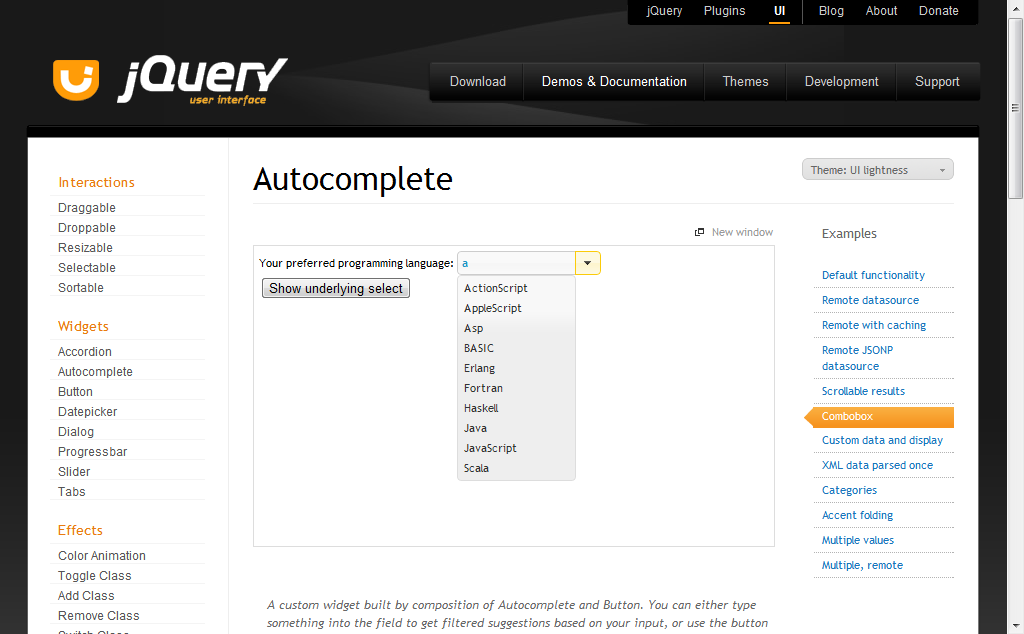Open Remove Class effect in sidebar
This screenshot has width=1024, height=634.
coord(99,616)
